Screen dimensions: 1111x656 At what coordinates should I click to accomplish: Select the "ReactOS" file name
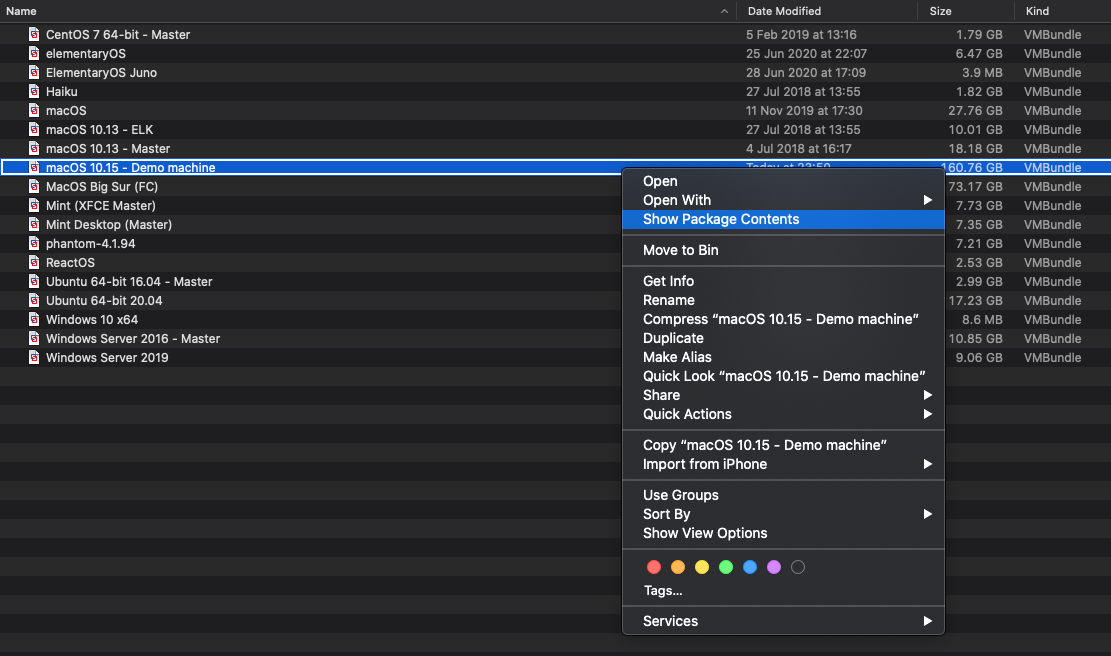(70, 263)
